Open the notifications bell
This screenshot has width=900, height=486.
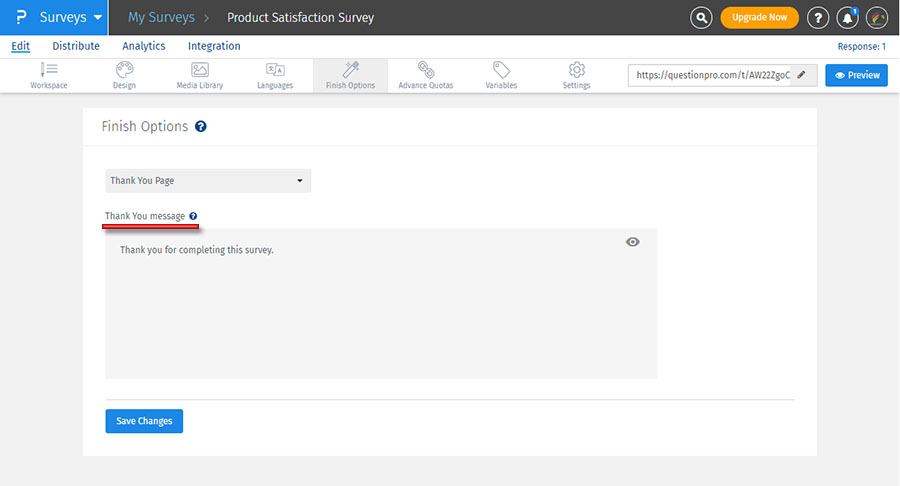848,17
